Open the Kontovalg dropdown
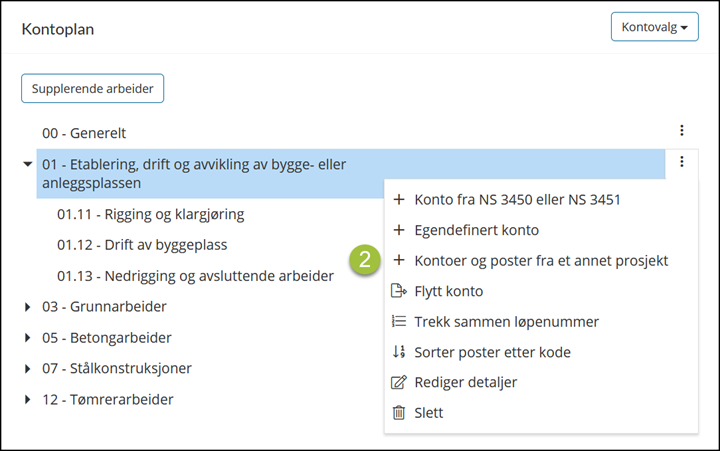Image resolution: width=720 pixels, height=451 pixels. [654, 27]
